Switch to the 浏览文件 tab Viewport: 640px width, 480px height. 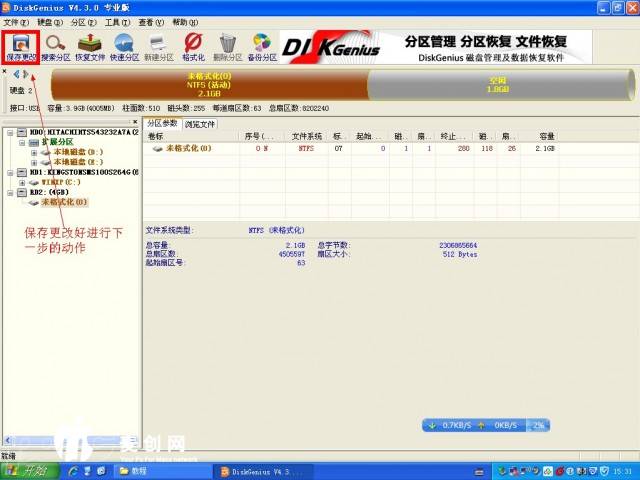[200, 124]
